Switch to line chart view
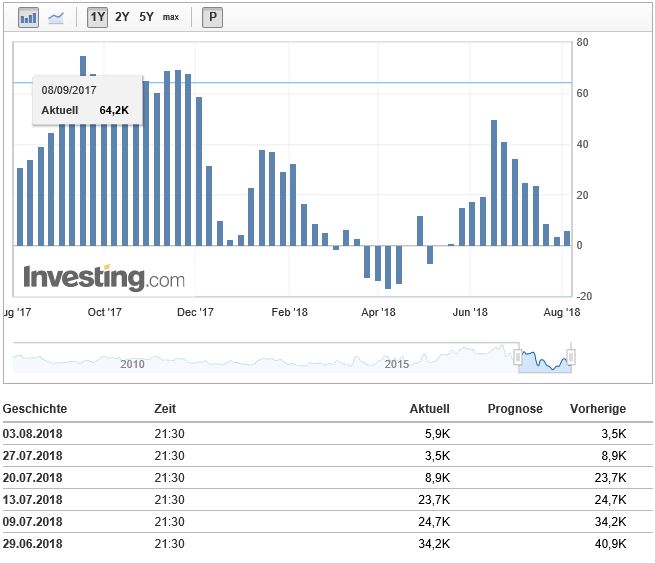The height and width of the screenshot is (563, 655). click(x=56, y=17)
